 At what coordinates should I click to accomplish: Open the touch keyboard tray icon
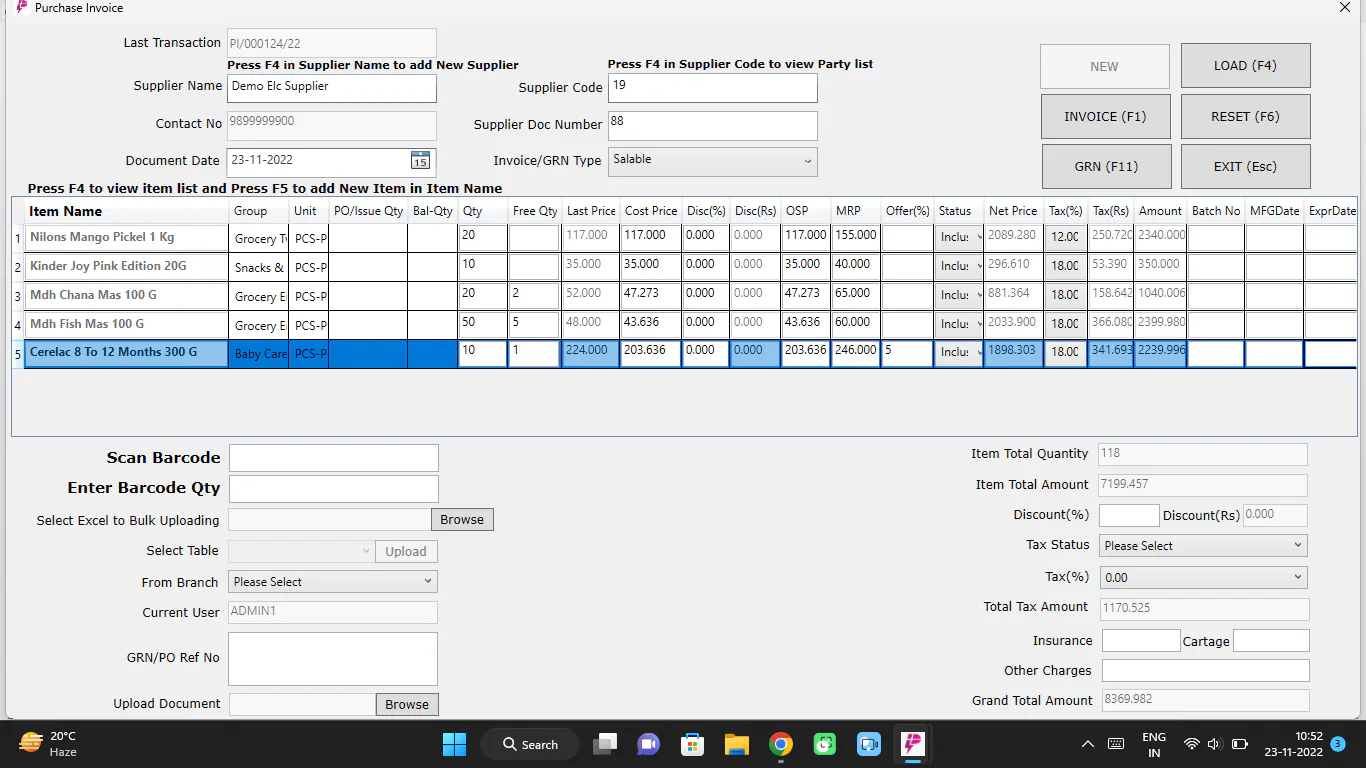pyautogui.click(x=1116, y=745)
